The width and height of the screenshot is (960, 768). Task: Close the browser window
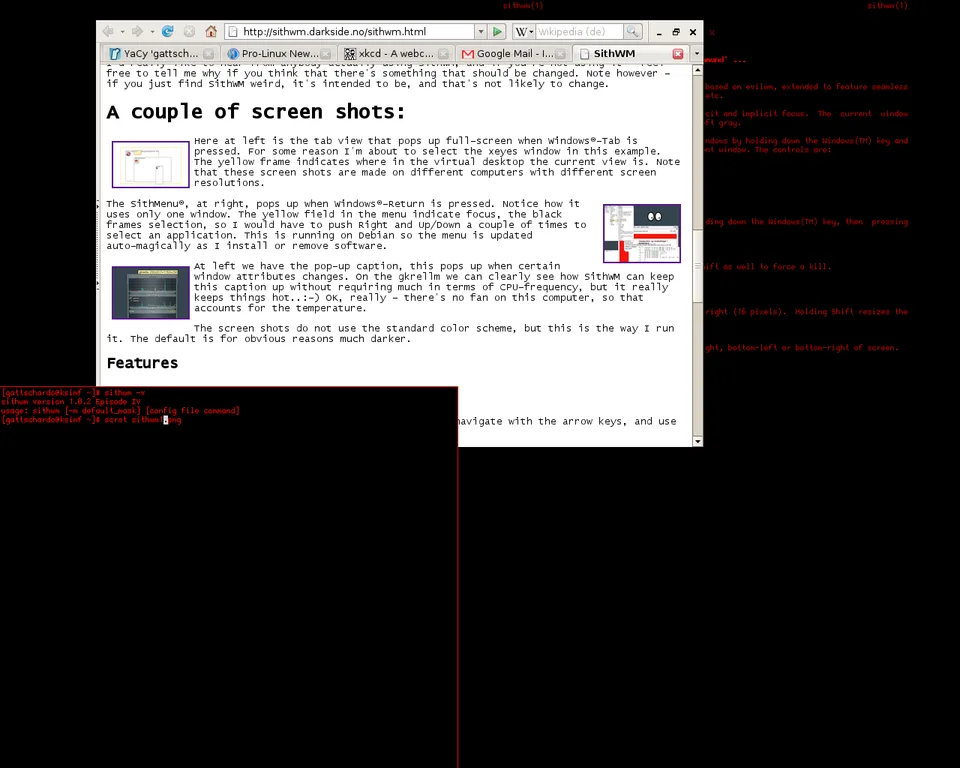[693, 32]
